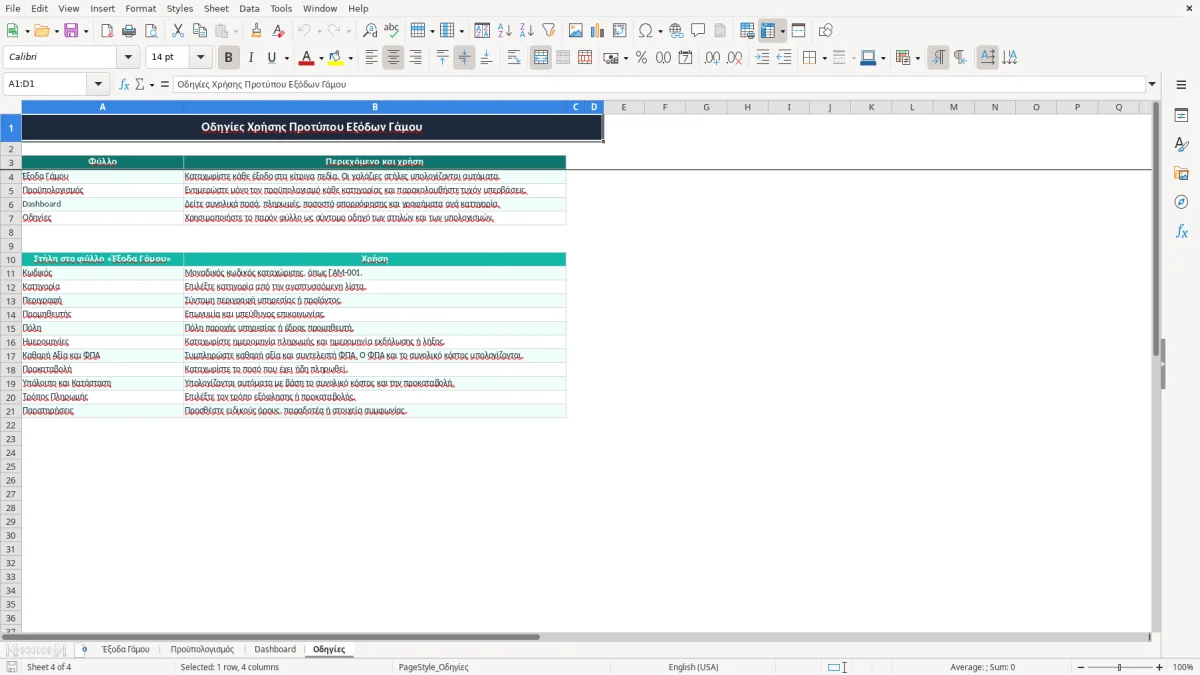1200x675 pixels.
Task: Open the Data menu
Action: tap(249, 8)
